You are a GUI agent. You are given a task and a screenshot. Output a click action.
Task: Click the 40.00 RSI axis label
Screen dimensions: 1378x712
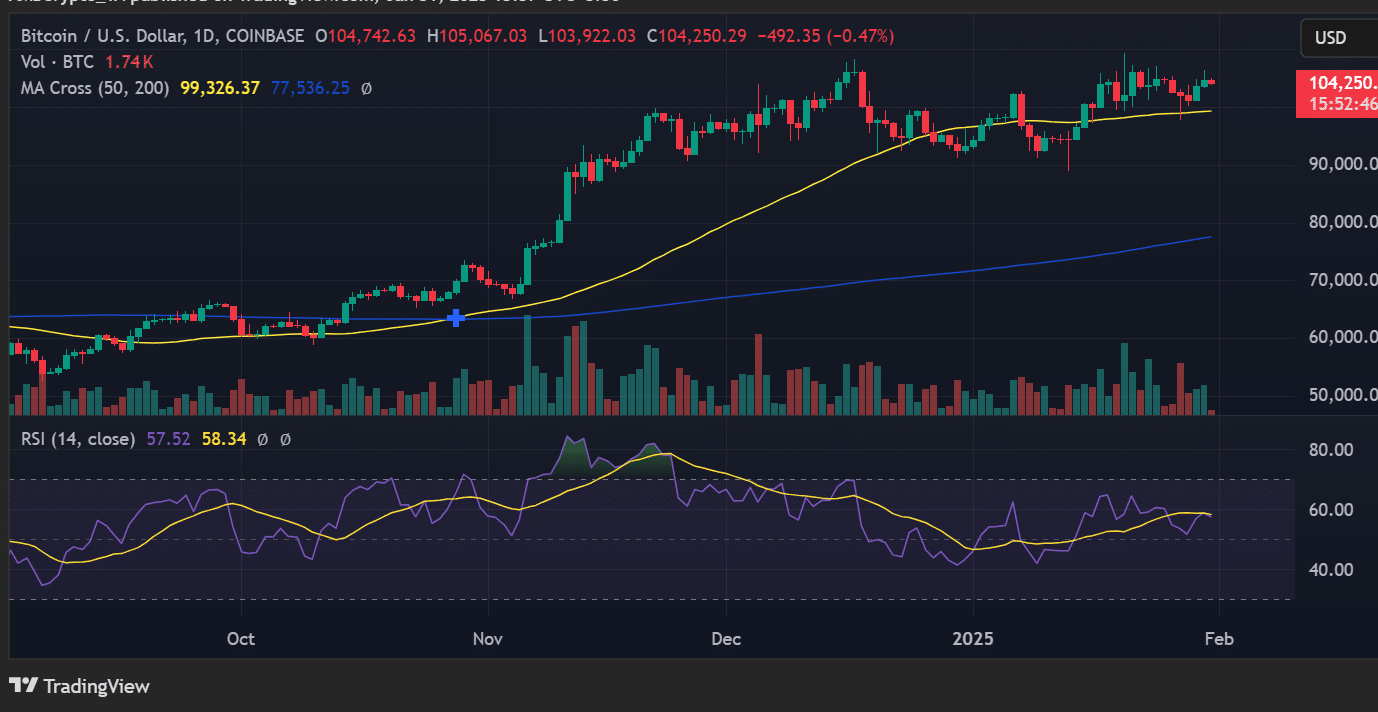click(x=1330, y=570)
